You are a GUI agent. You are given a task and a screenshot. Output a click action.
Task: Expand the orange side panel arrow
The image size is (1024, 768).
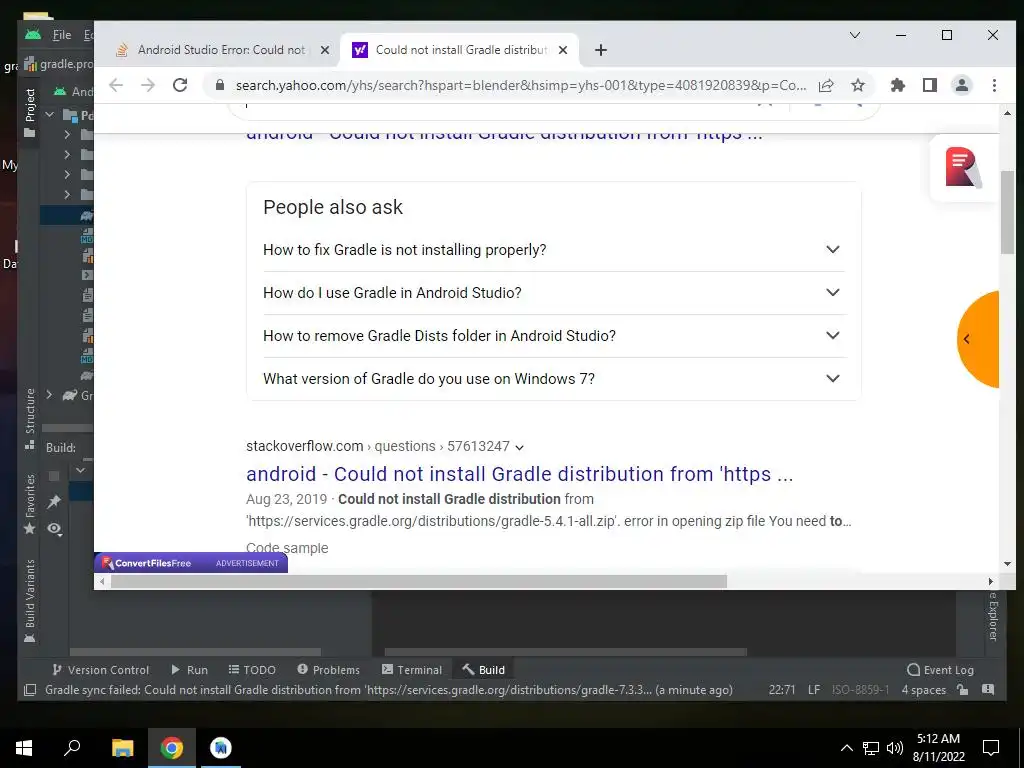tap(978, 339)
